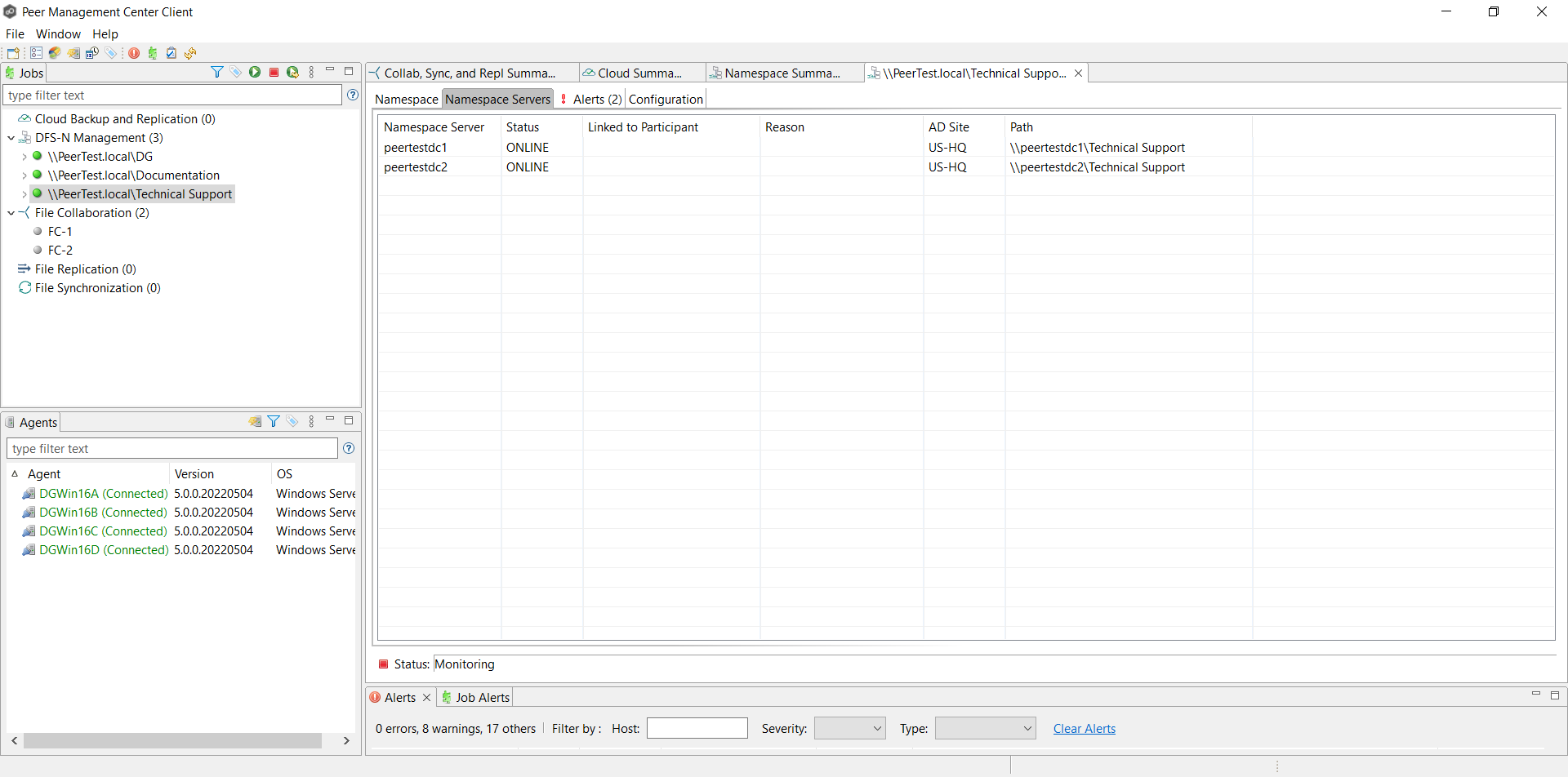The image size is (1568, 777).
Task: Click the colorful pie chart toolbar icon
Action: tap(55, 53)
